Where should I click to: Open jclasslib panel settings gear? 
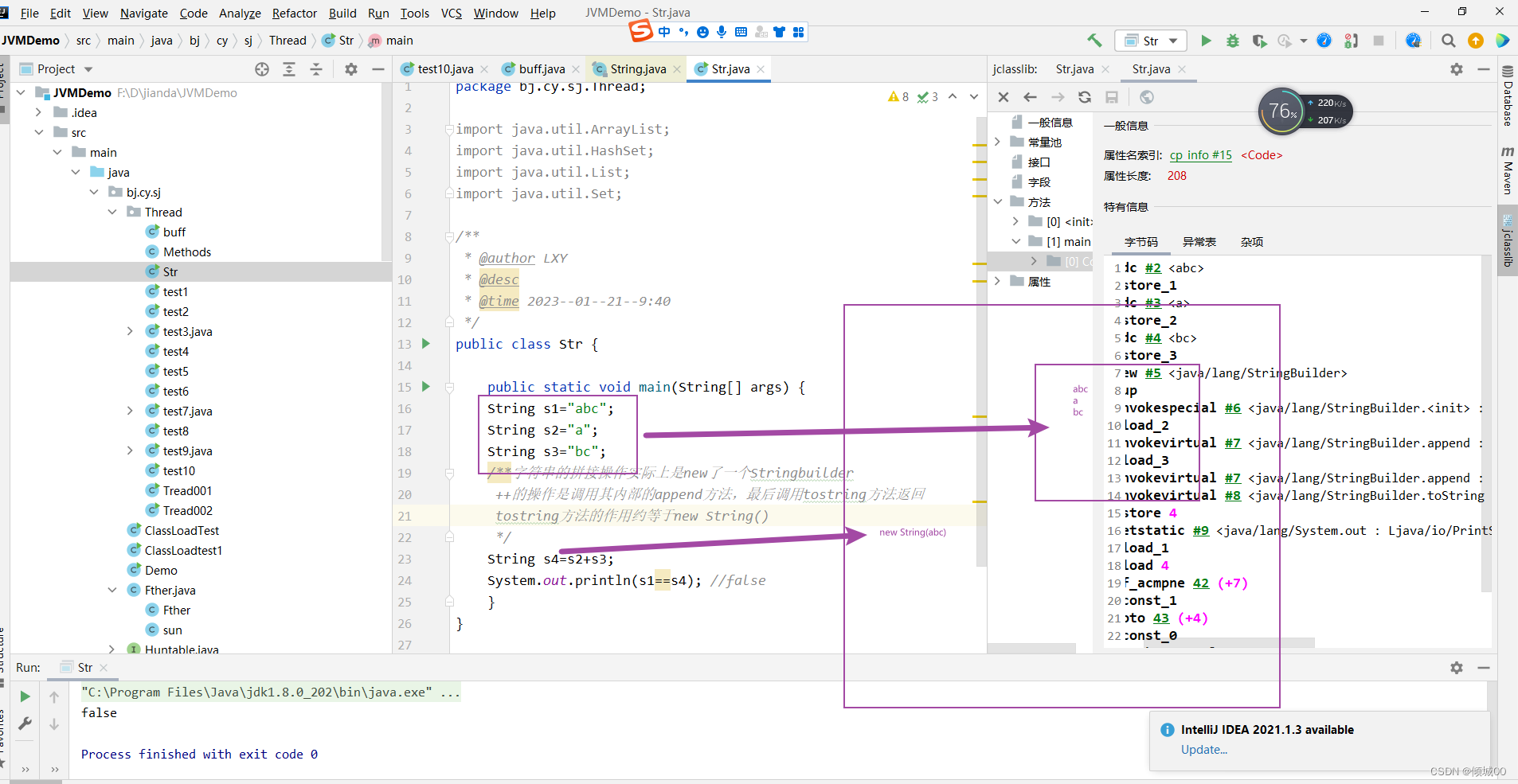pyautogui.click(x=1457, y=69)
